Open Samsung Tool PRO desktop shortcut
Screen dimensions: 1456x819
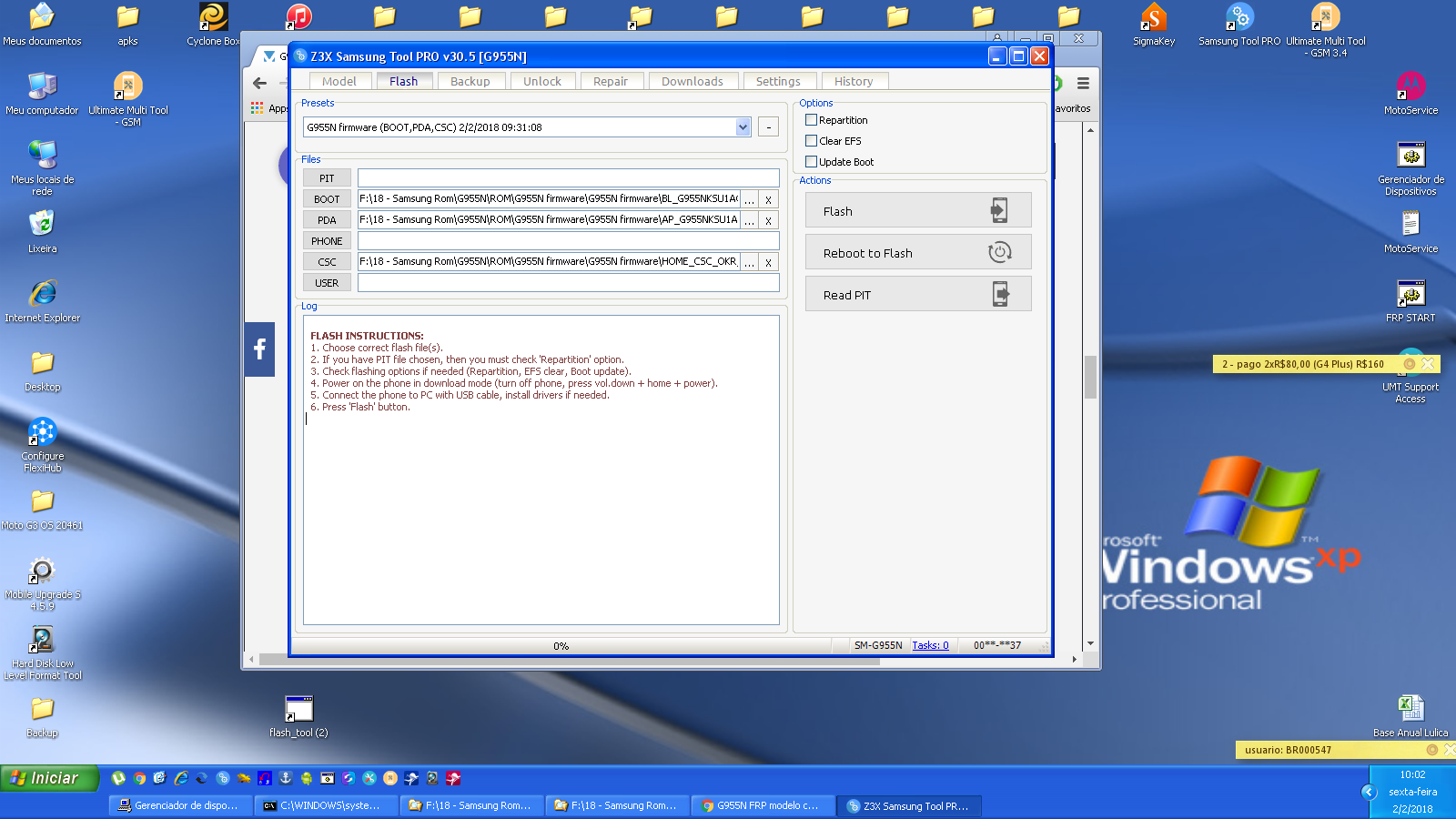1239,25
